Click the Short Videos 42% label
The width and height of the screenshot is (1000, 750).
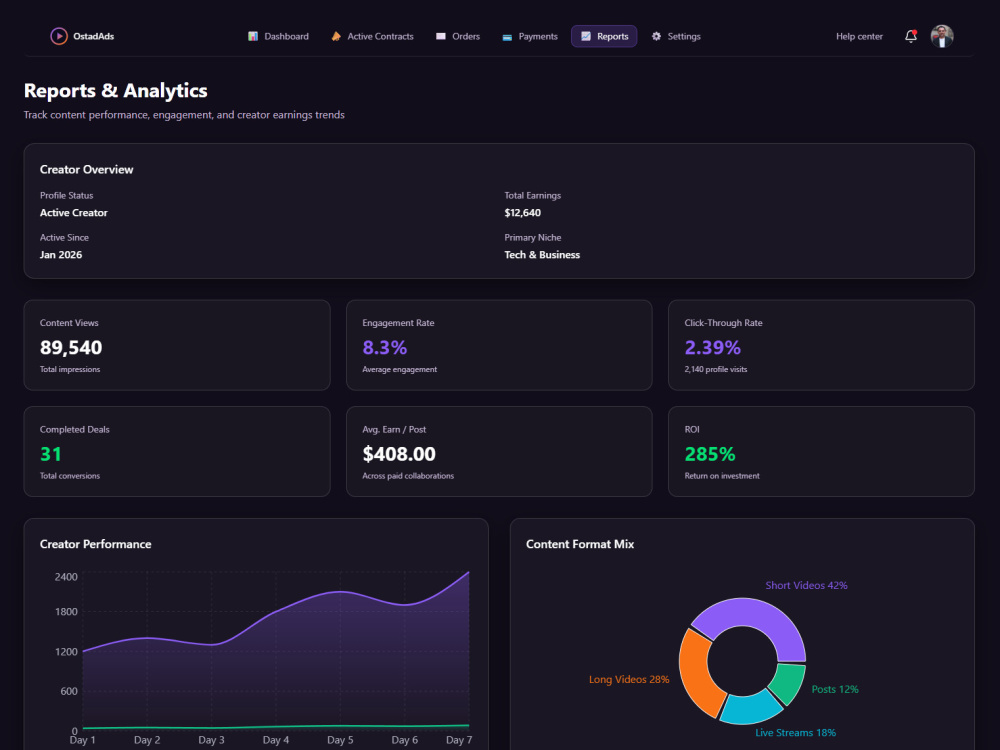pyautogui.click(x=806, y=585)
